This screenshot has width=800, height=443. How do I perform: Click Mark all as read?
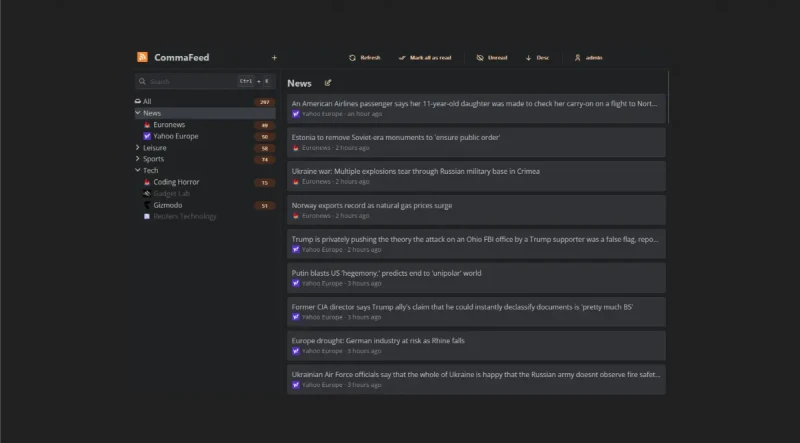[x=425, y=58]
